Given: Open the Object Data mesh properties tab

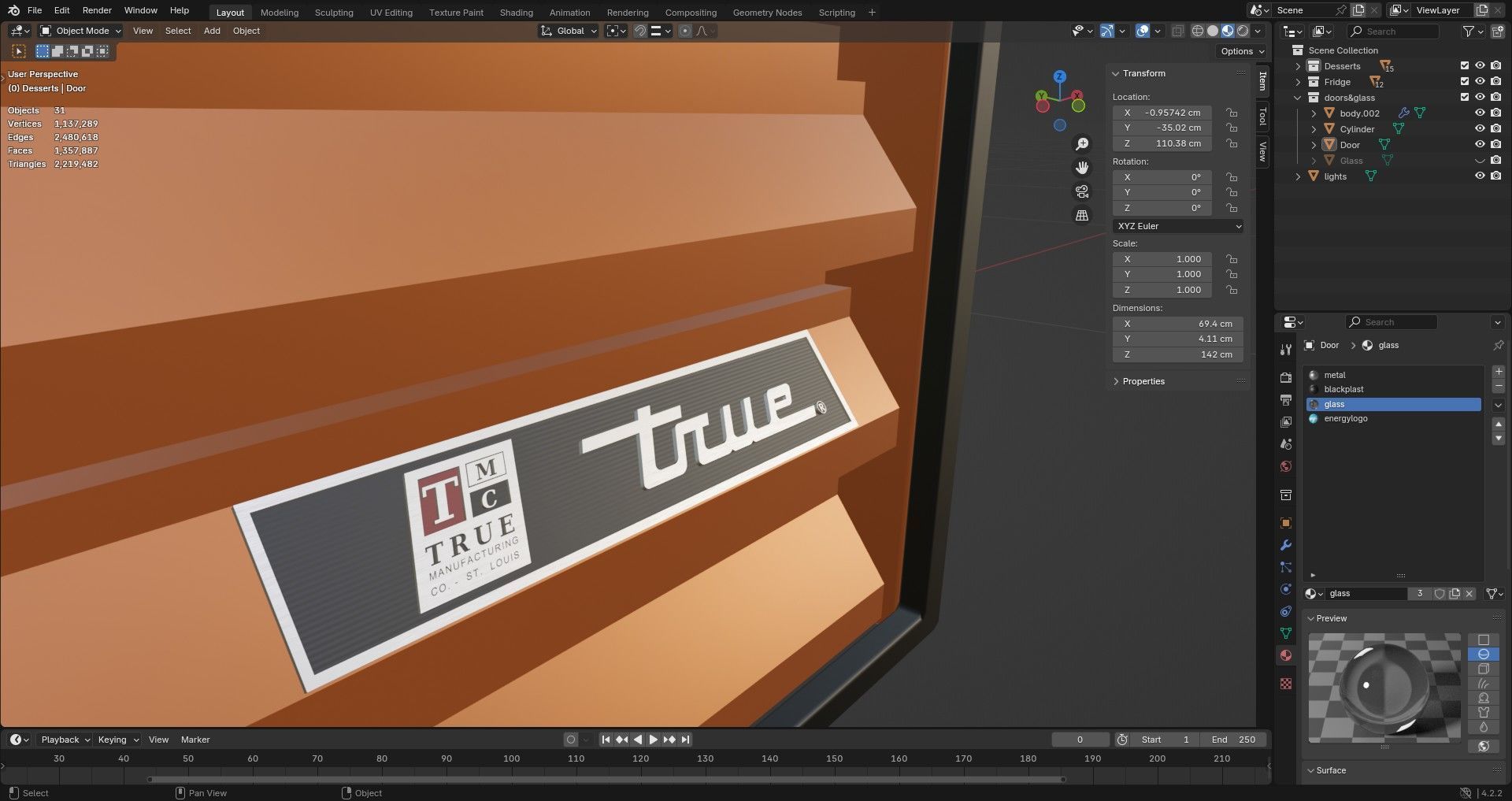Looking at the screenshot, I should [x=1286, y=633].
